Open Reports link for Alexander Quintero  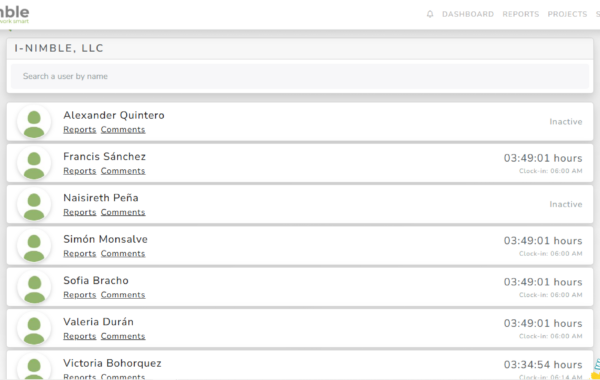80,130
